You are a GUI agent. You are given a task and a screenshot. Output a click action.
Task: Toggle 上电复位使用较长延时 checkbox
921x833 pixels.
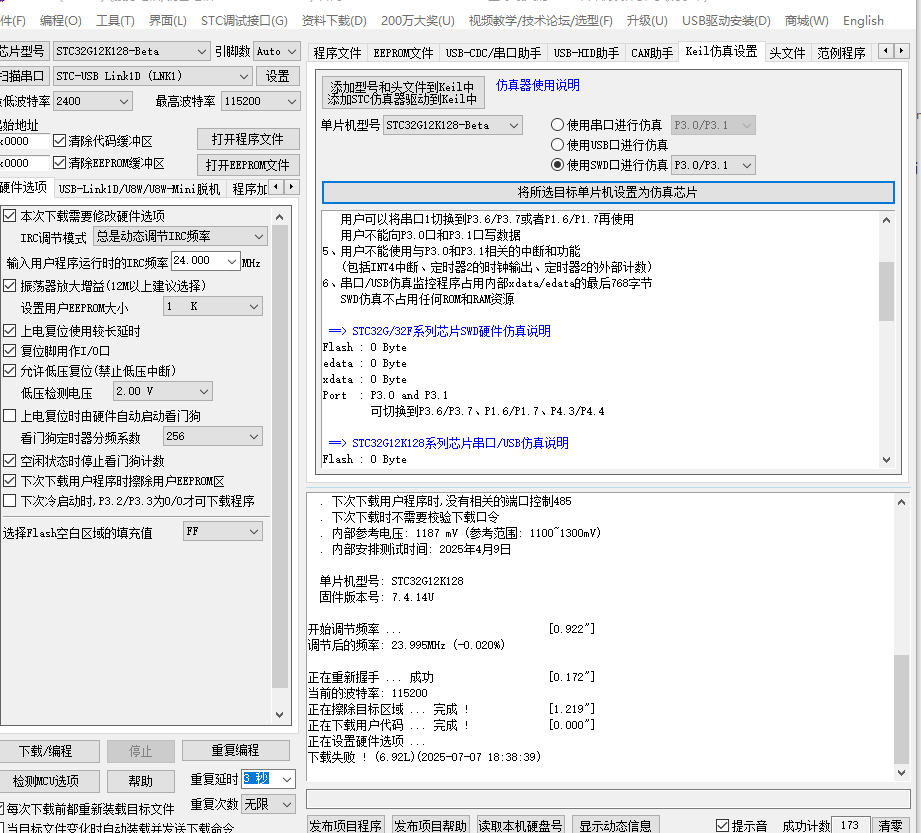coord(9,331)
